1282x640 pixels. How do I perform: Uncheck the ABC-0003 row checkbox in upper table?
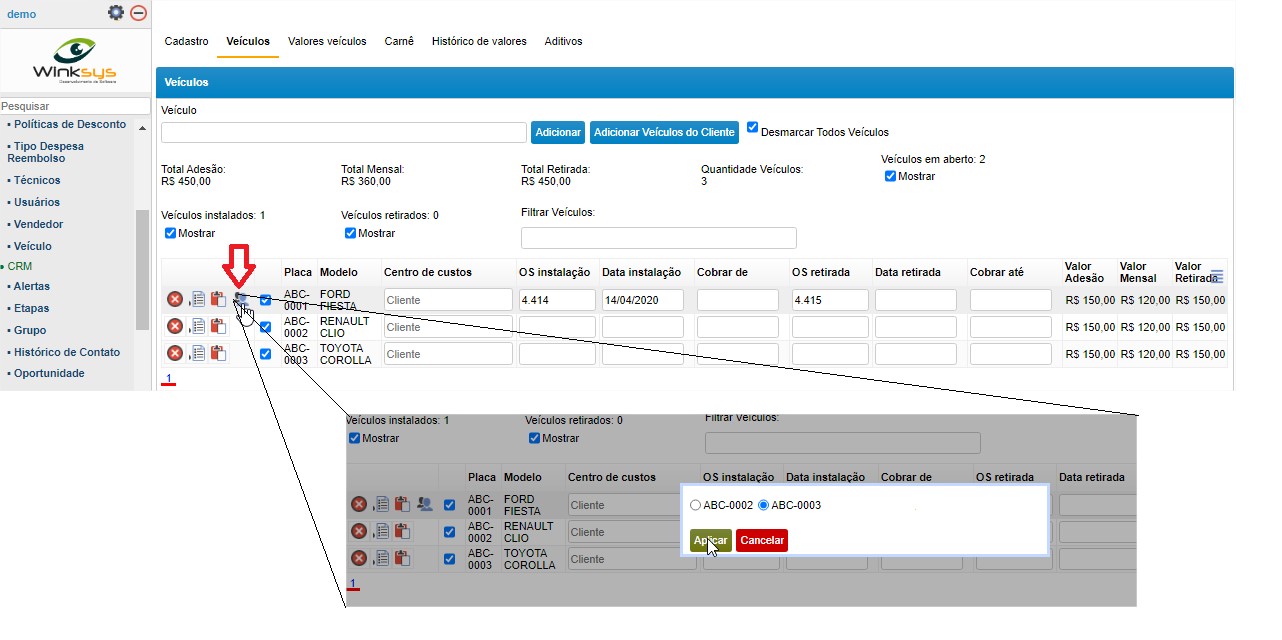(265, 353)
